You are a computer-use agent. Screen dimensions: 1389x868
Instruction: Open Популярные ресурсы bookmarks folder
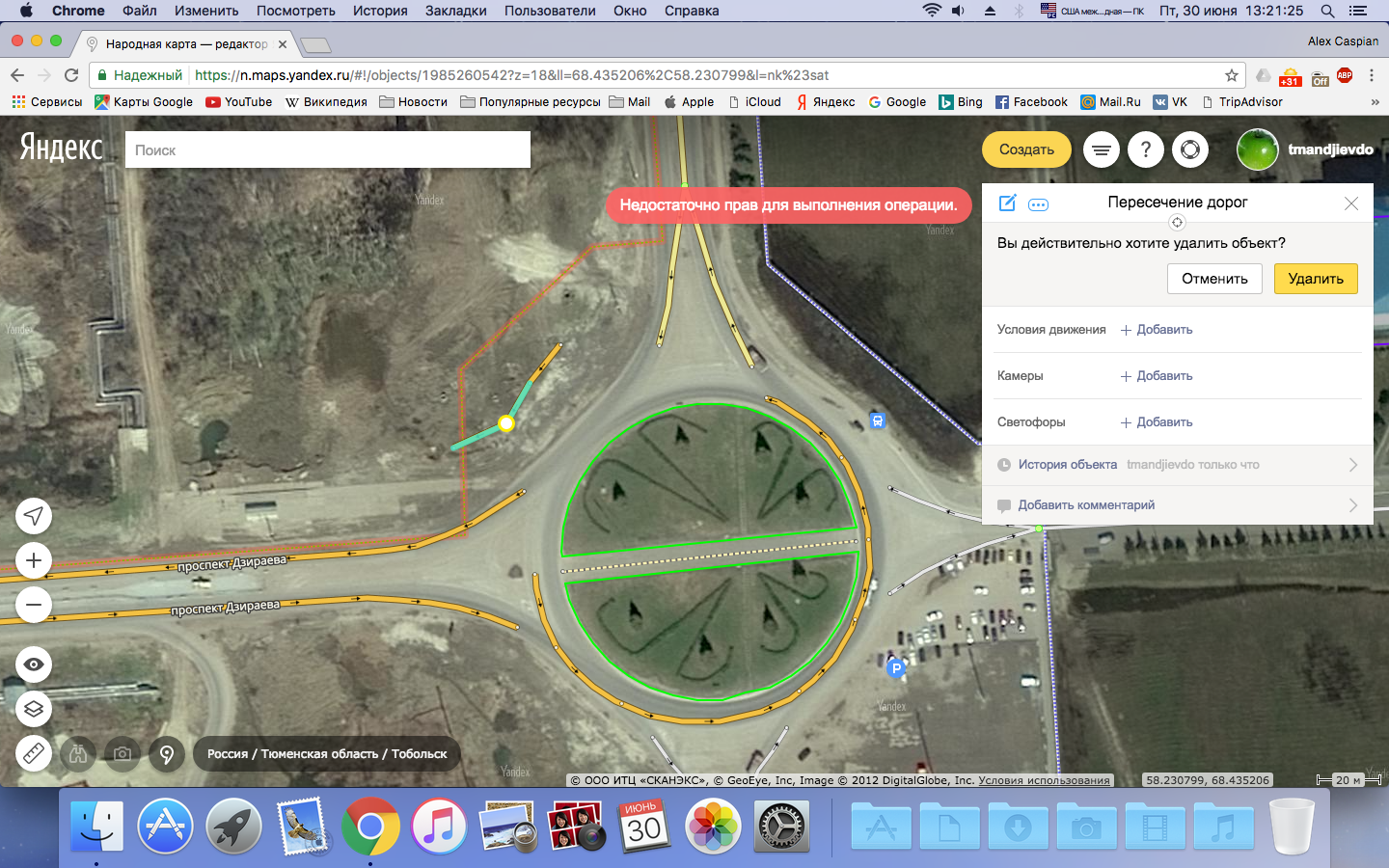[x=530, y=102]
